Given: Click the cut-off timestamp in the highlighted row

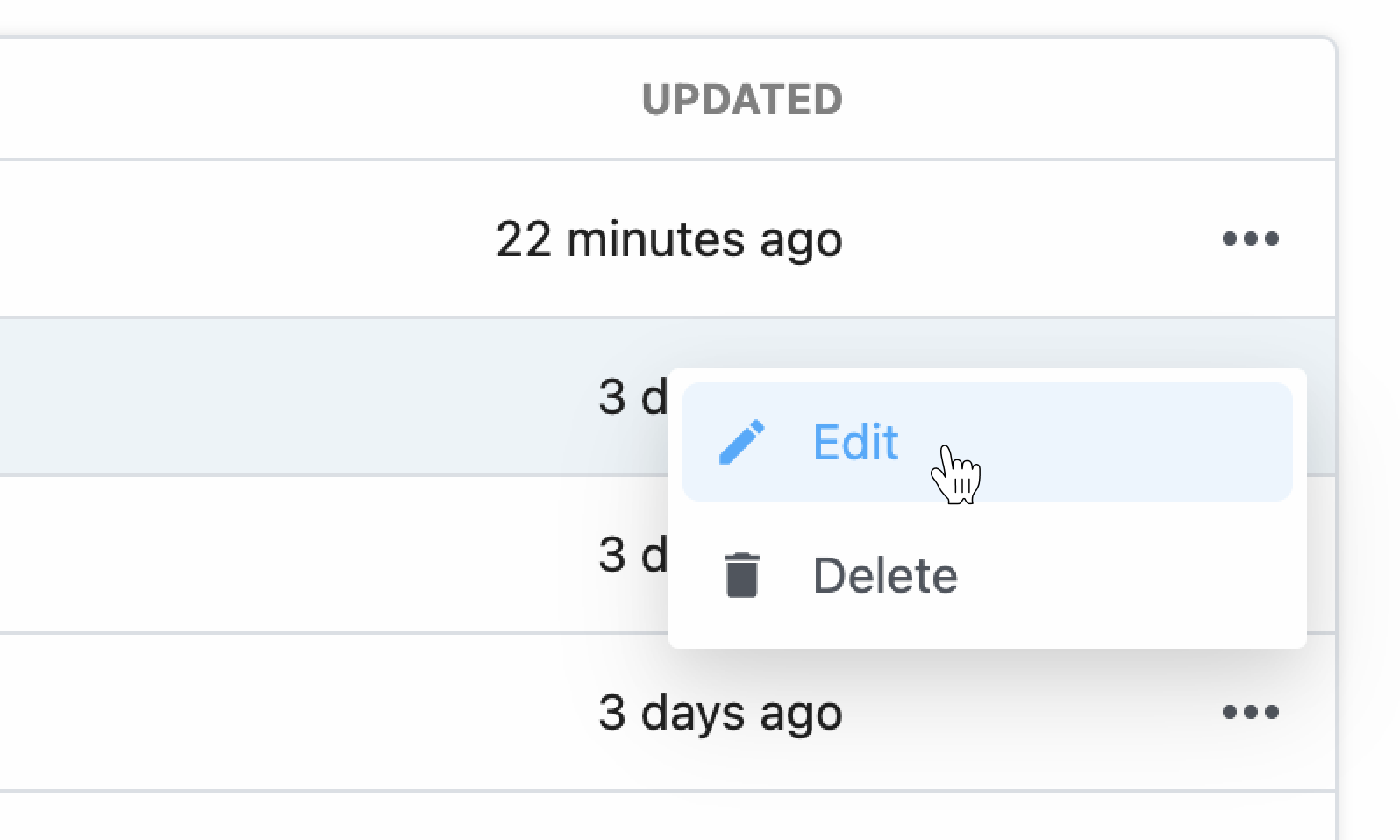Looking at the screenshot, I should point(632,397).
